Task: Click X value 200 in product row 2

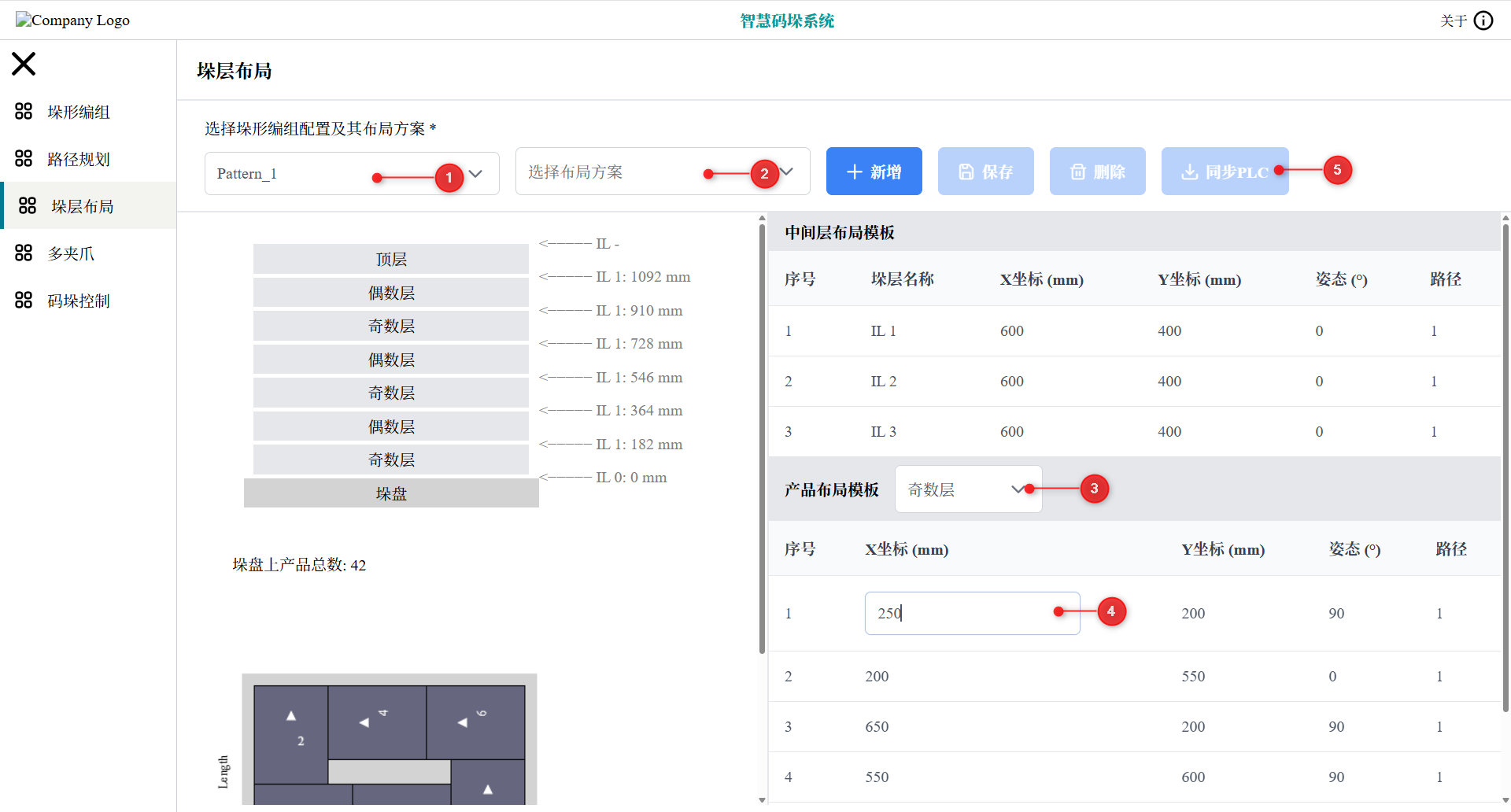Action: point(877,677)
